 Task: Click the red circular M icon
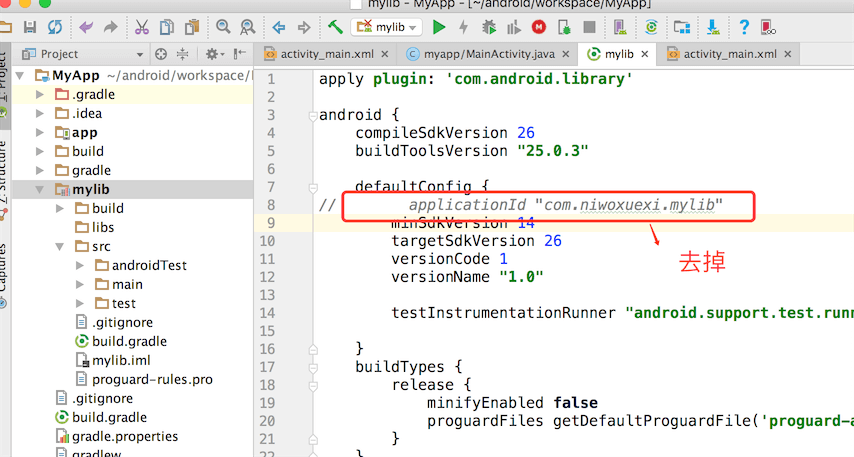539,27
